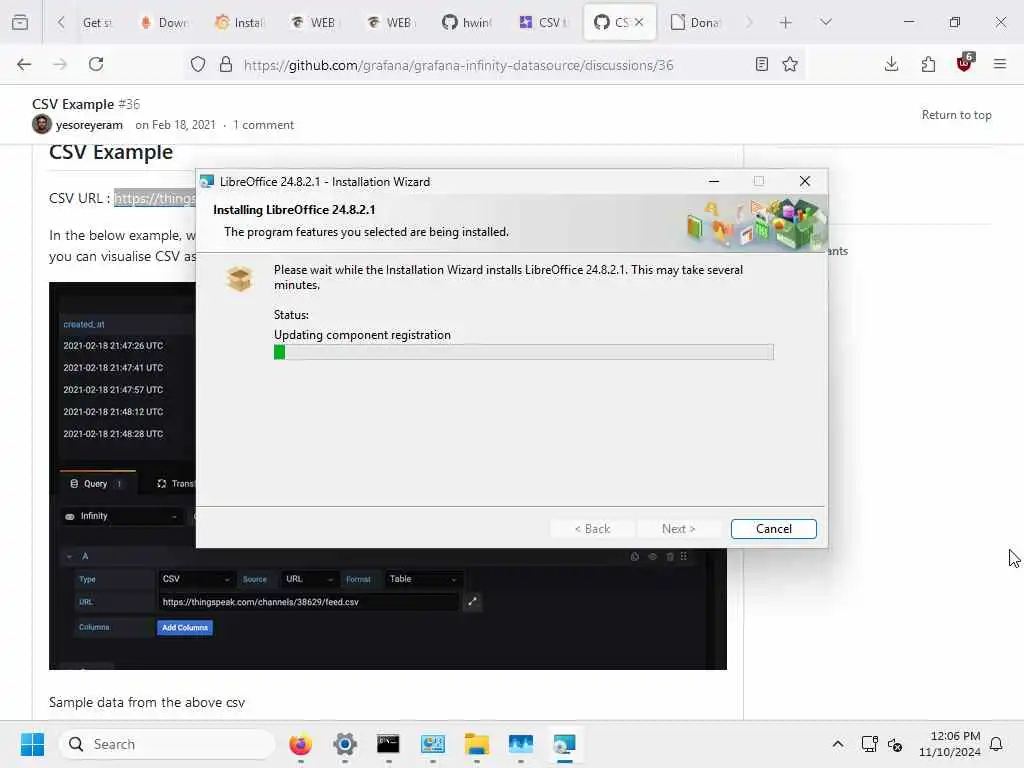Screen dimensions: 1024x768
Task: Open the Firefox downloads panel
Action: [891, 64]
